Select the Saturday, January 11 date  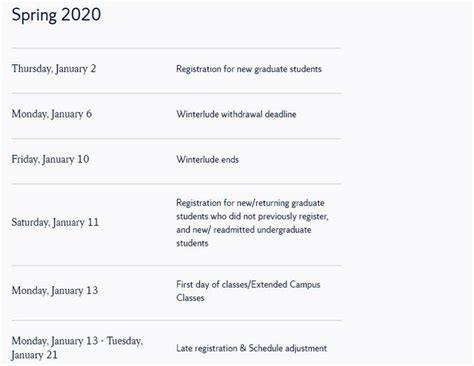coord(55,222)
